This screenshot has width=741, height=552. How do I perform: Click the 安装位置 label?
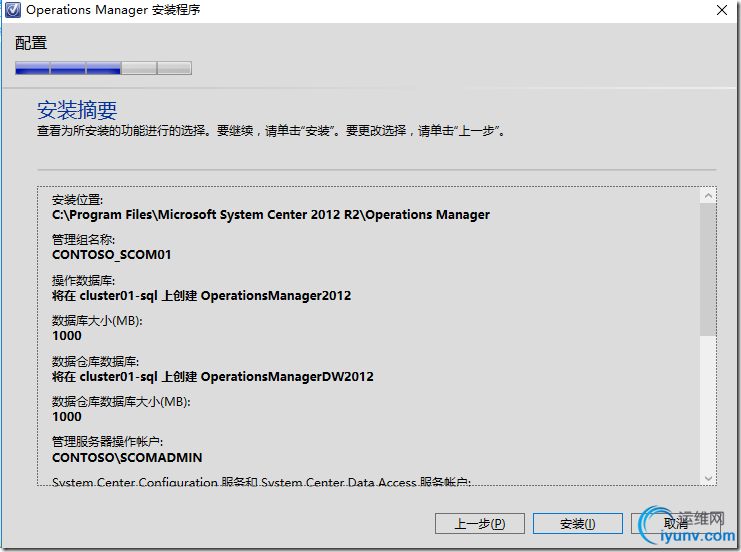(x=78, y=200)
